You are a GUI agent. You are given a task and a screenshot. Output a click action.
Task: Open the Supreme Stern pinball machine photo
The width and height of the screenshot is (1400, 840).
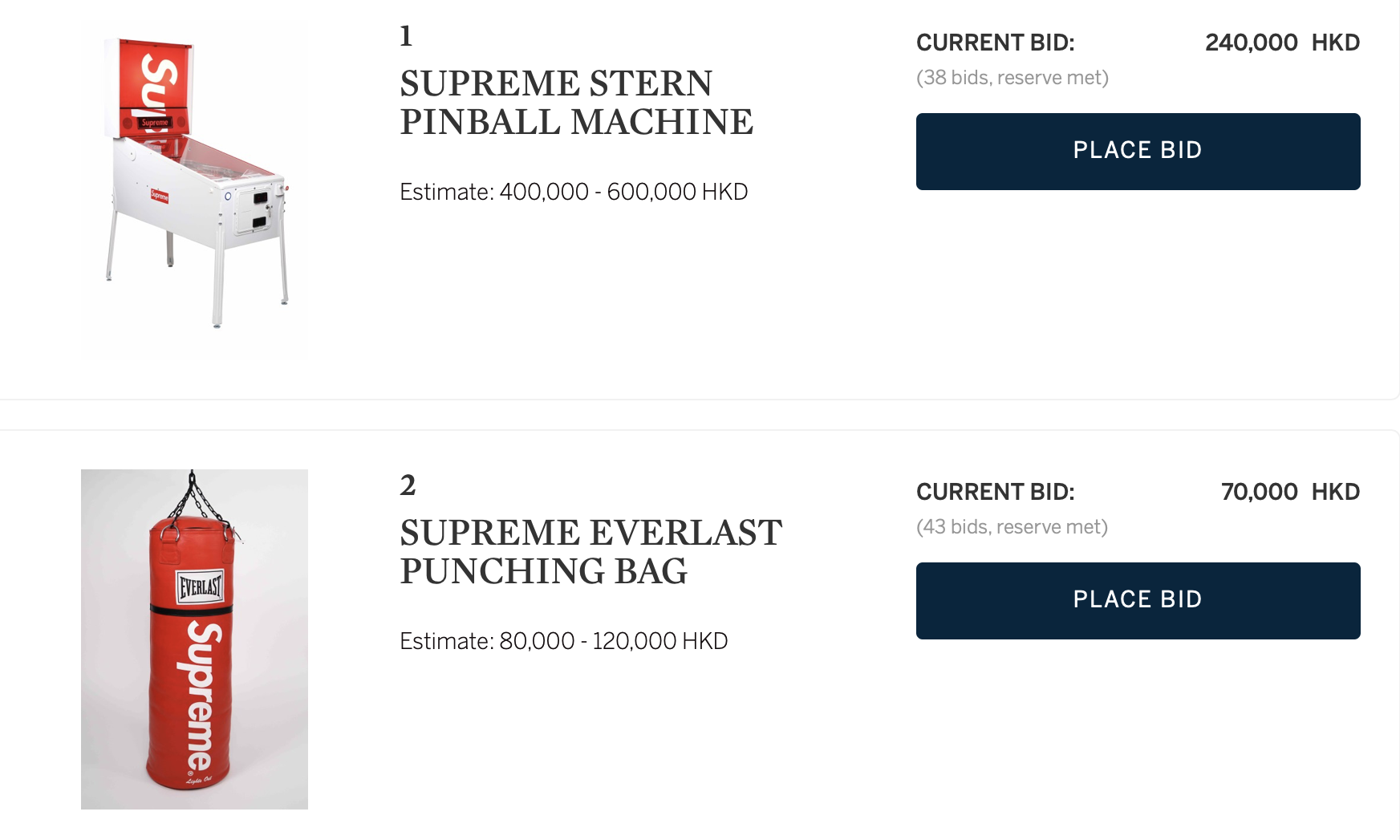tap(194, 189)
